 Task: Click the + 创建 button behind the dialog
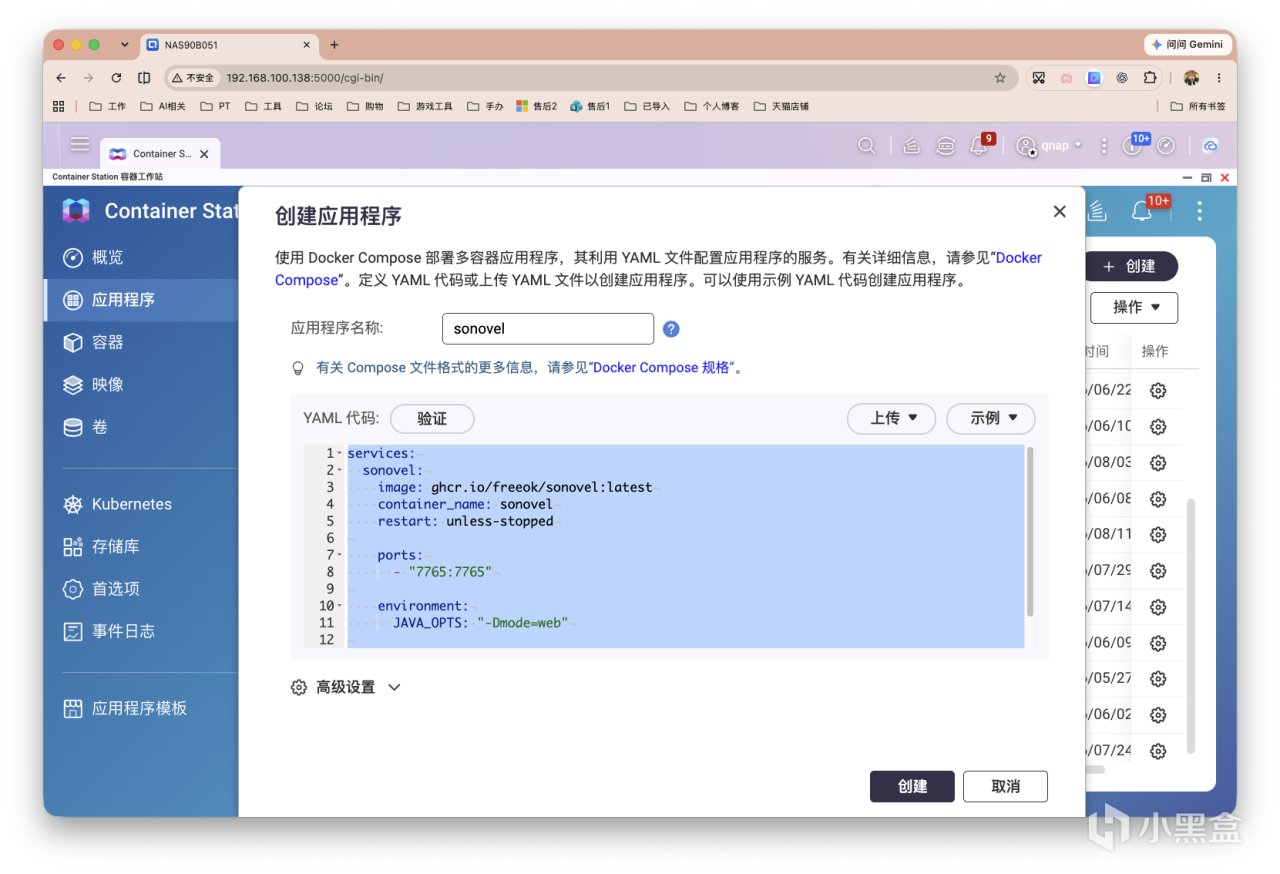click(1131, 266)
